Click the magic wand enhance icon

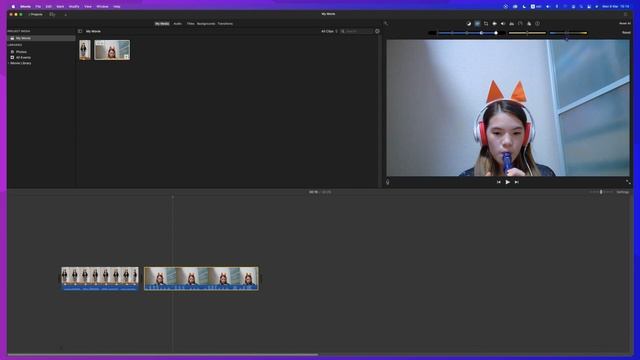point(386,23)
